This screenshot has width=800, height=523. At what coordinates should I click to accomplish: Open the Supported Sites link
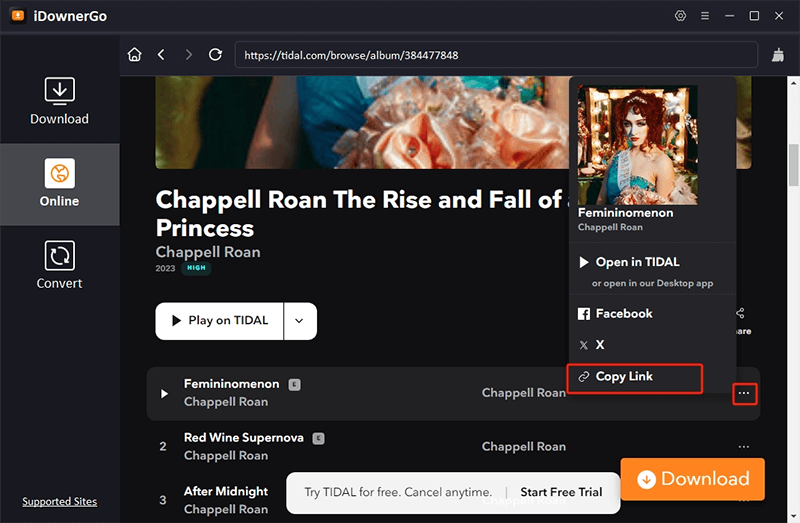[59, 501]
